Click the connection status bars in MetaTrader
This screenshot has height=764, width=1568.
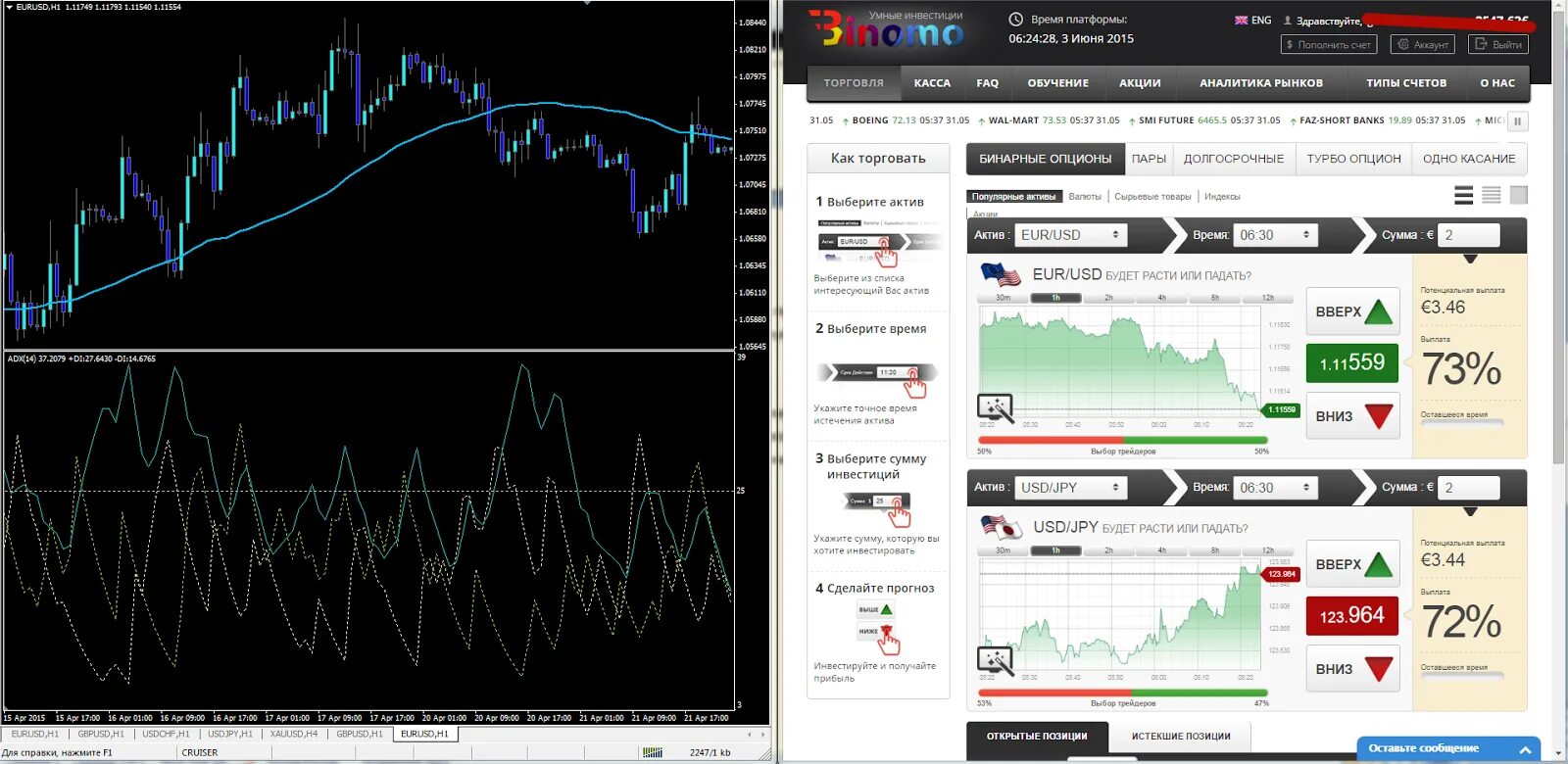652,752
